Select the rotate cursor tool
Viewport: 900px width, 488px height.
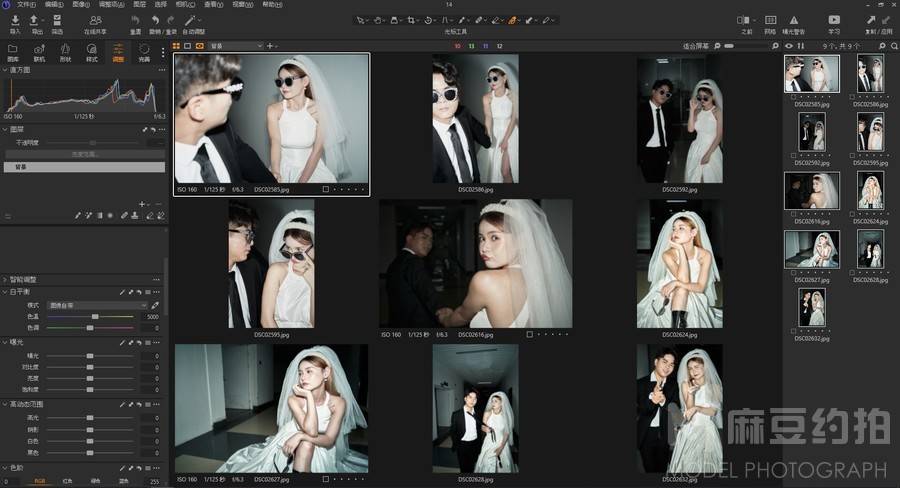(428, 20)
